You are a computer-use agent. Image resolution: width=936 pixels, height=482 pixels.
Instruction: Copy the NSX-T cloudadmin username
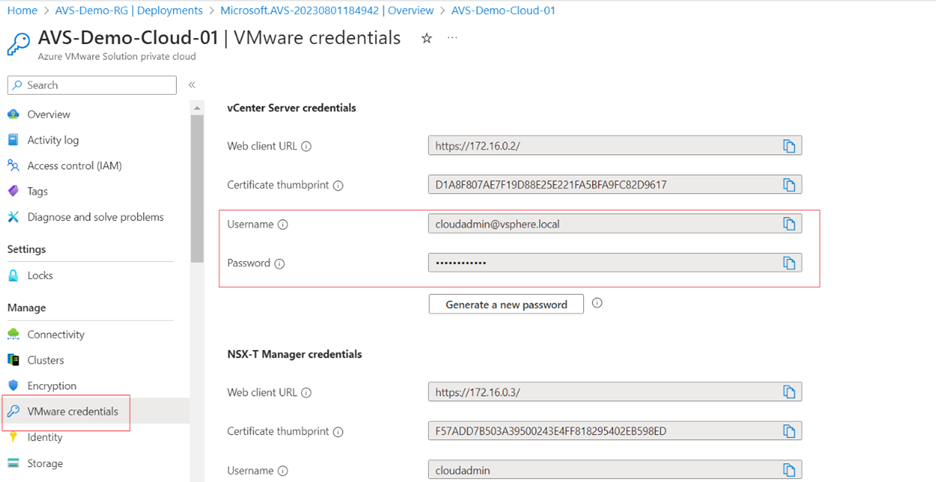(789, 470)
